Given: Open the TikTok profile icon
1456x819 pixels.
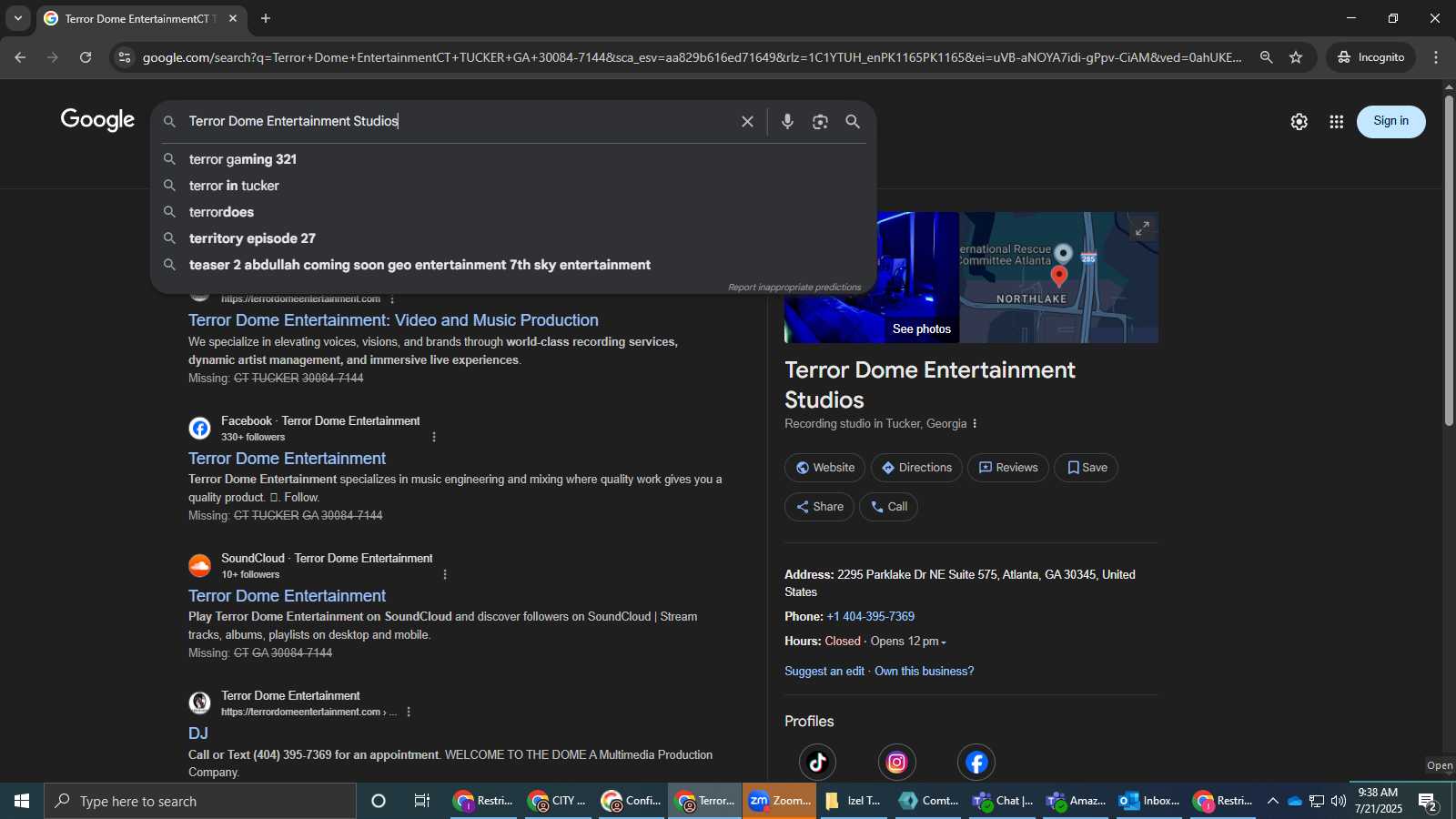Looking at the screenshot, I should click(817, 762).
